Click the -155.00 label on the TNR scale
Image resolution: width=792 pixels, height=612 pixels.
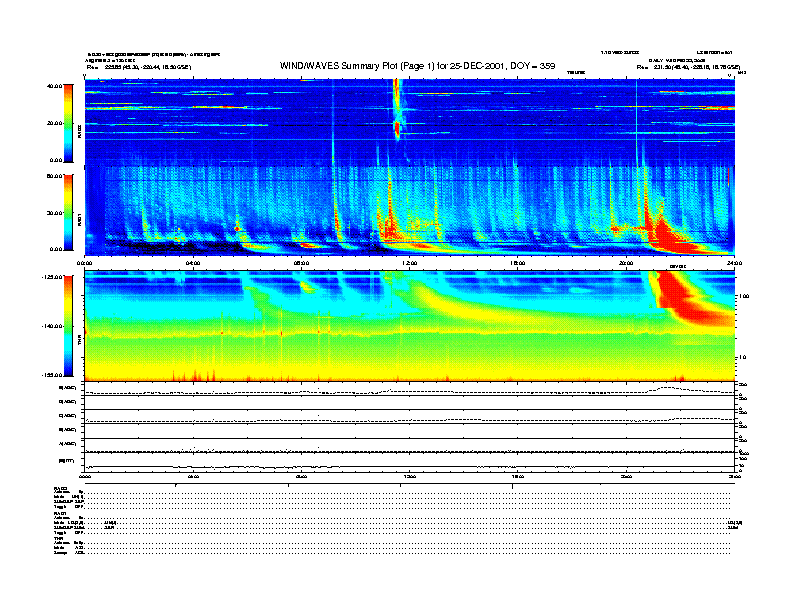tap(51, 375)
